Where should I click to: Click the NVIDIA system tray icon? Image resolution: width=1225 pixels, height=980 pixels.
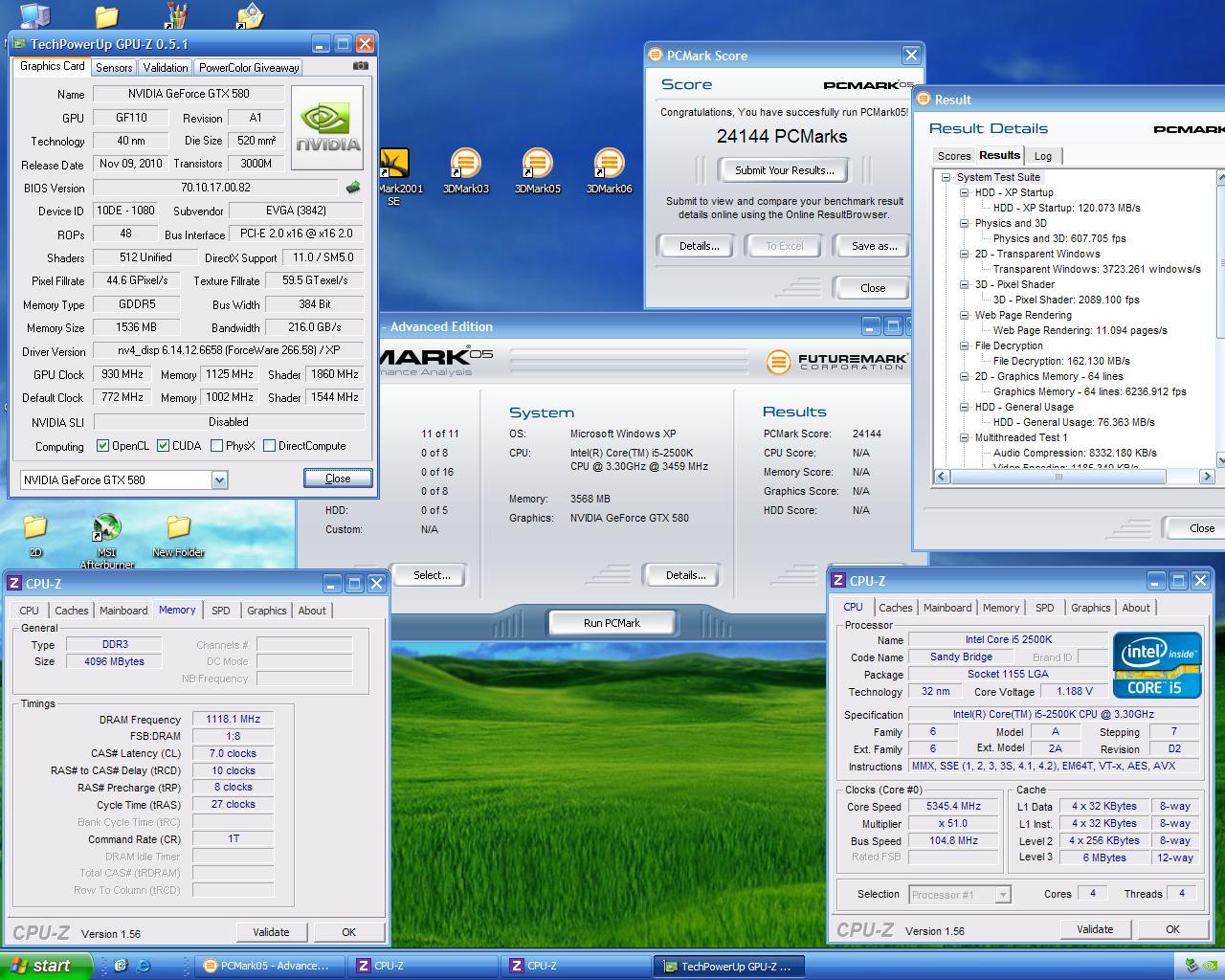pos(1211,966)
